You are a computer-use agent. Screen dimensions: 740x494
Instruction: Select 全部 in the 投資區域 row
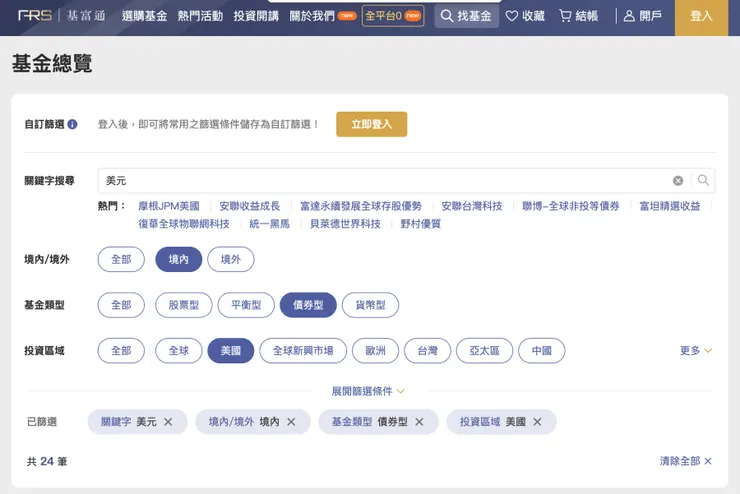click(121, 351)
